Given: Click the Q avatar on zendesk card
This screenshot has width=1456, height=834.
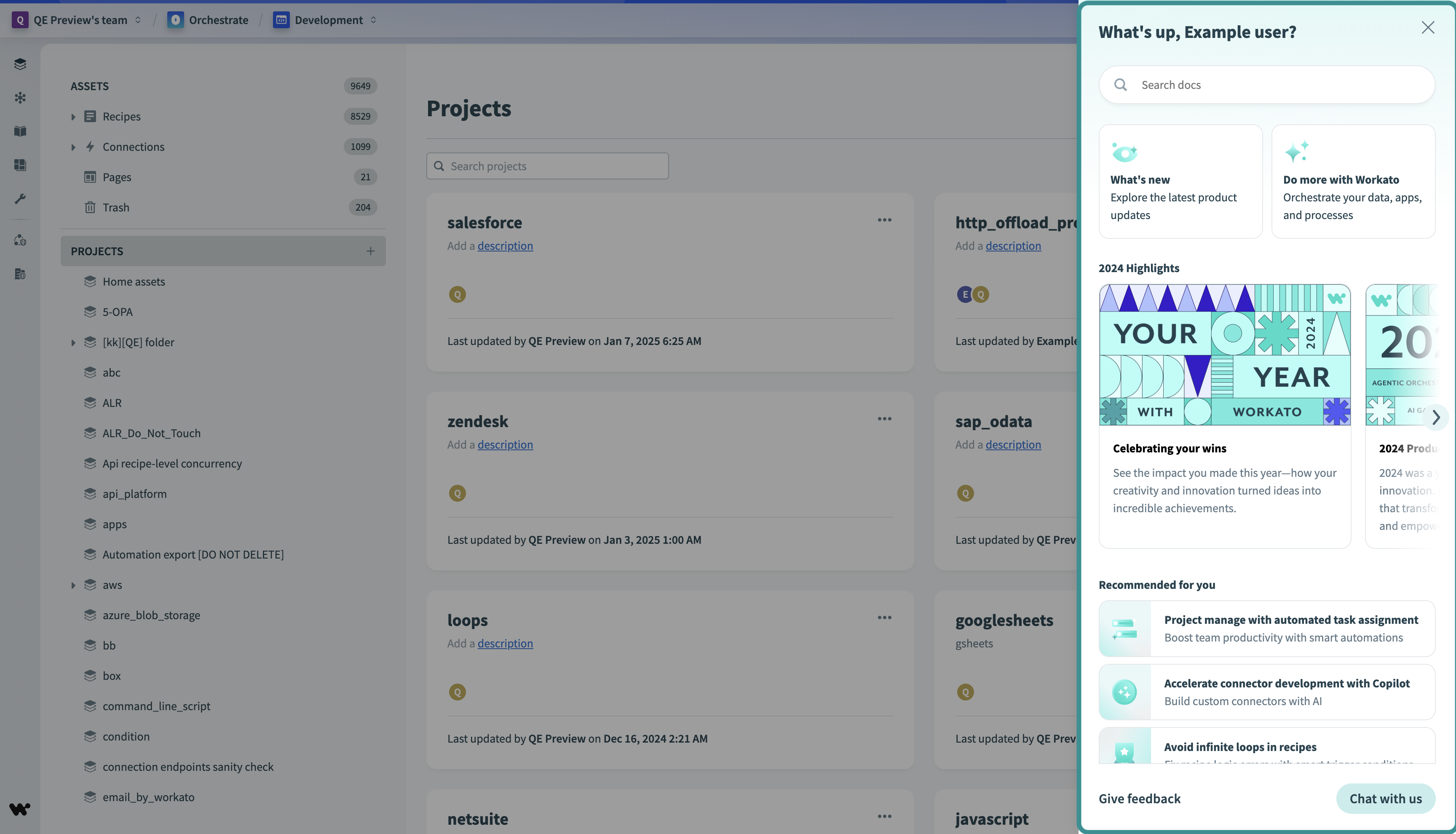Looking at the screenshot, I should pyautogui.click(x=457, y=493).
